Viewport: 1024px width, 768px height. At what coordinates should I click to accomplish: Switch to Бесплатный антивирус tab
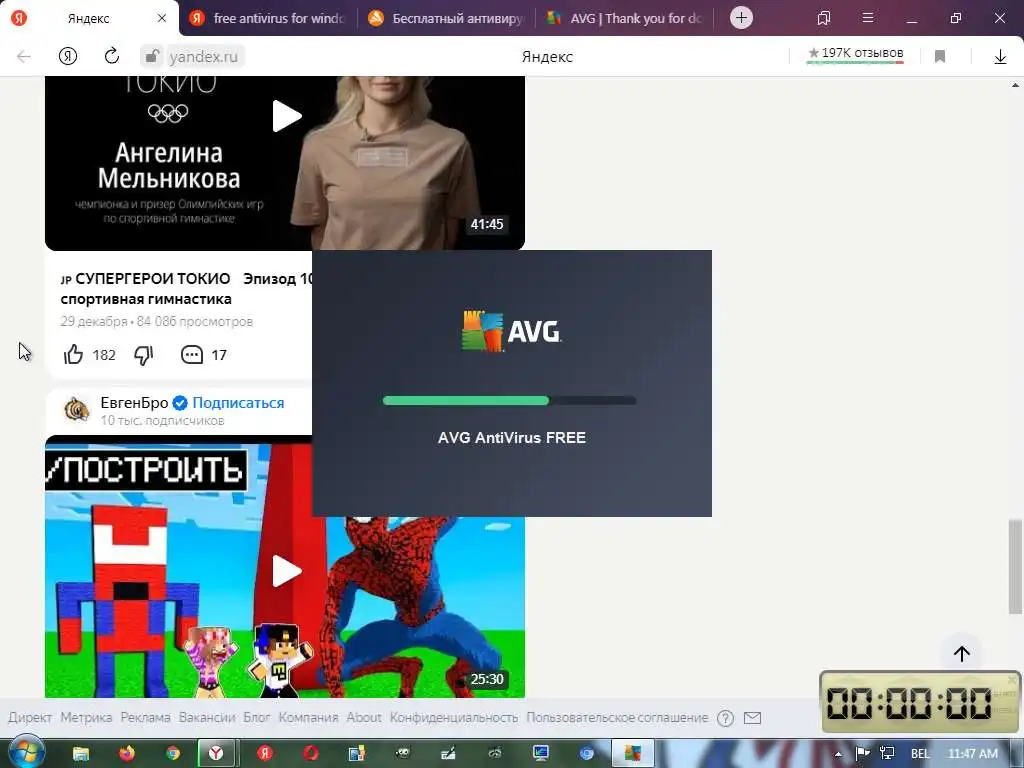447,18
